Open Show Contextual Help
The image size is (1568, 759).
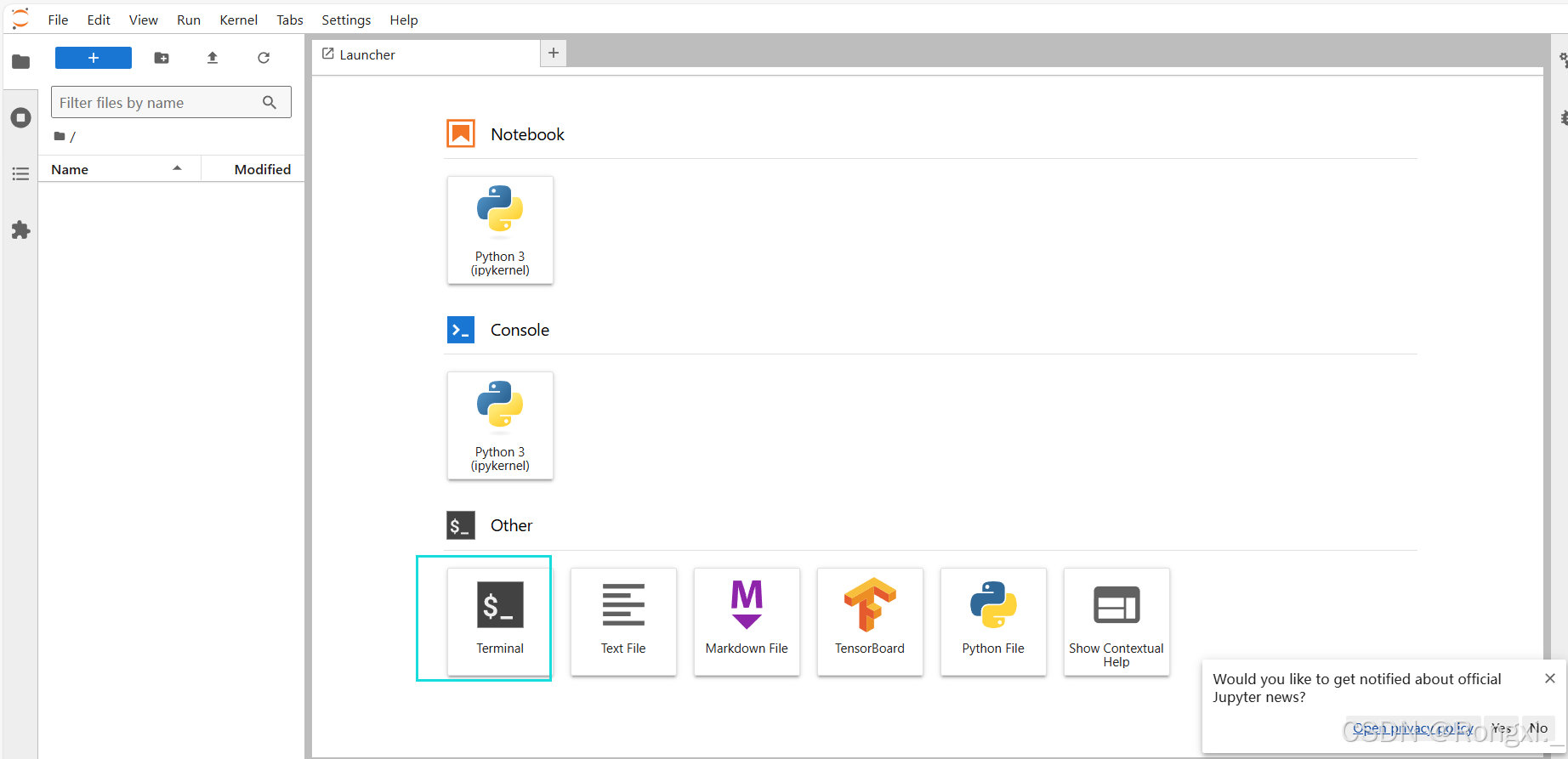coord(1116,621)
